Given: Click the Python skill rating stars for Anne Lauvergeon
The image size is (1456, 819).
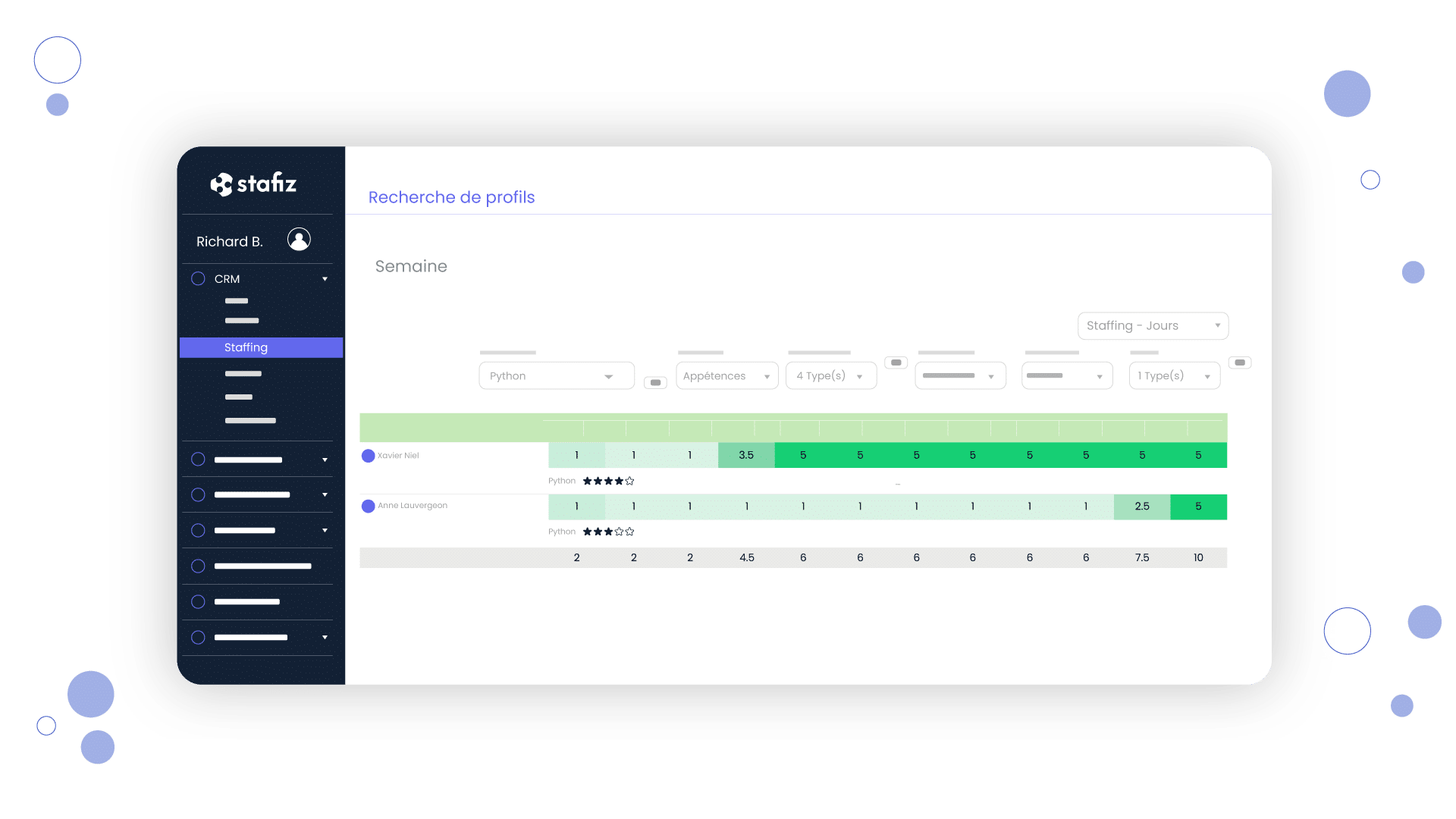Looking at the screenshot, I should tap(607, 531).
